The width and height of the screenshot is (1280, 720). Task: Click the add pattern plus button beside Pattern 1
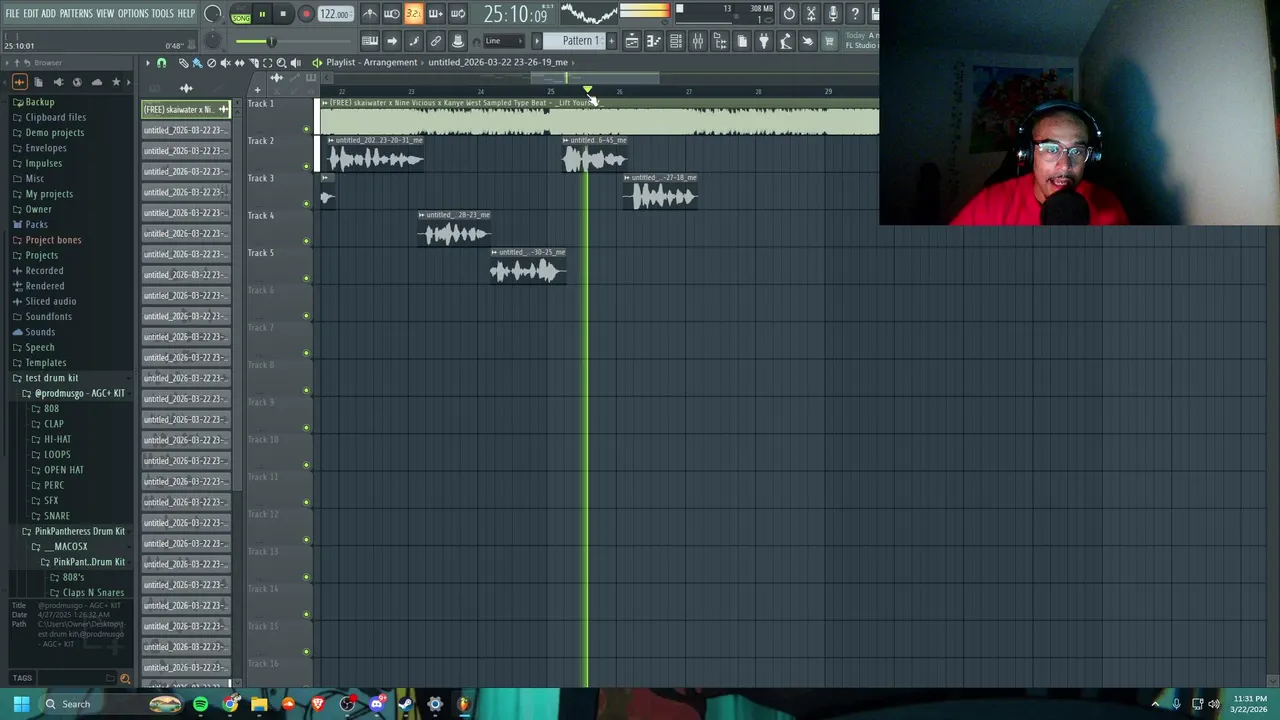(611, 41)
